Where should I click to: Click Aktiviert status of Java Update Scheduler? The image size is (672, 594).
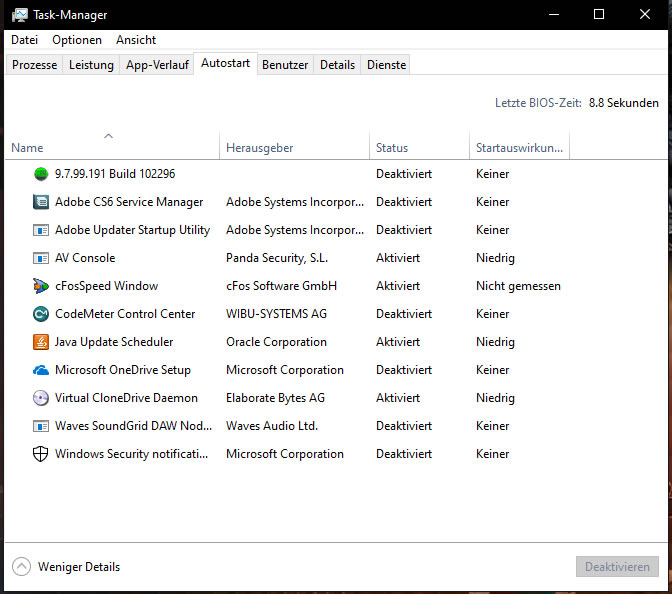(398, 342)
